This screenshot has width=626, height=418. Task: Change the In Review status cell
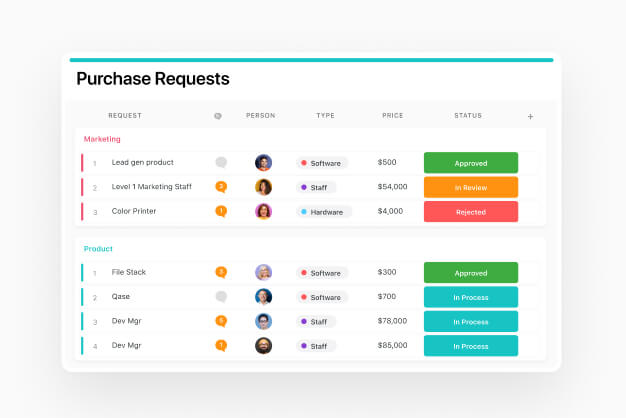point(470,187)
